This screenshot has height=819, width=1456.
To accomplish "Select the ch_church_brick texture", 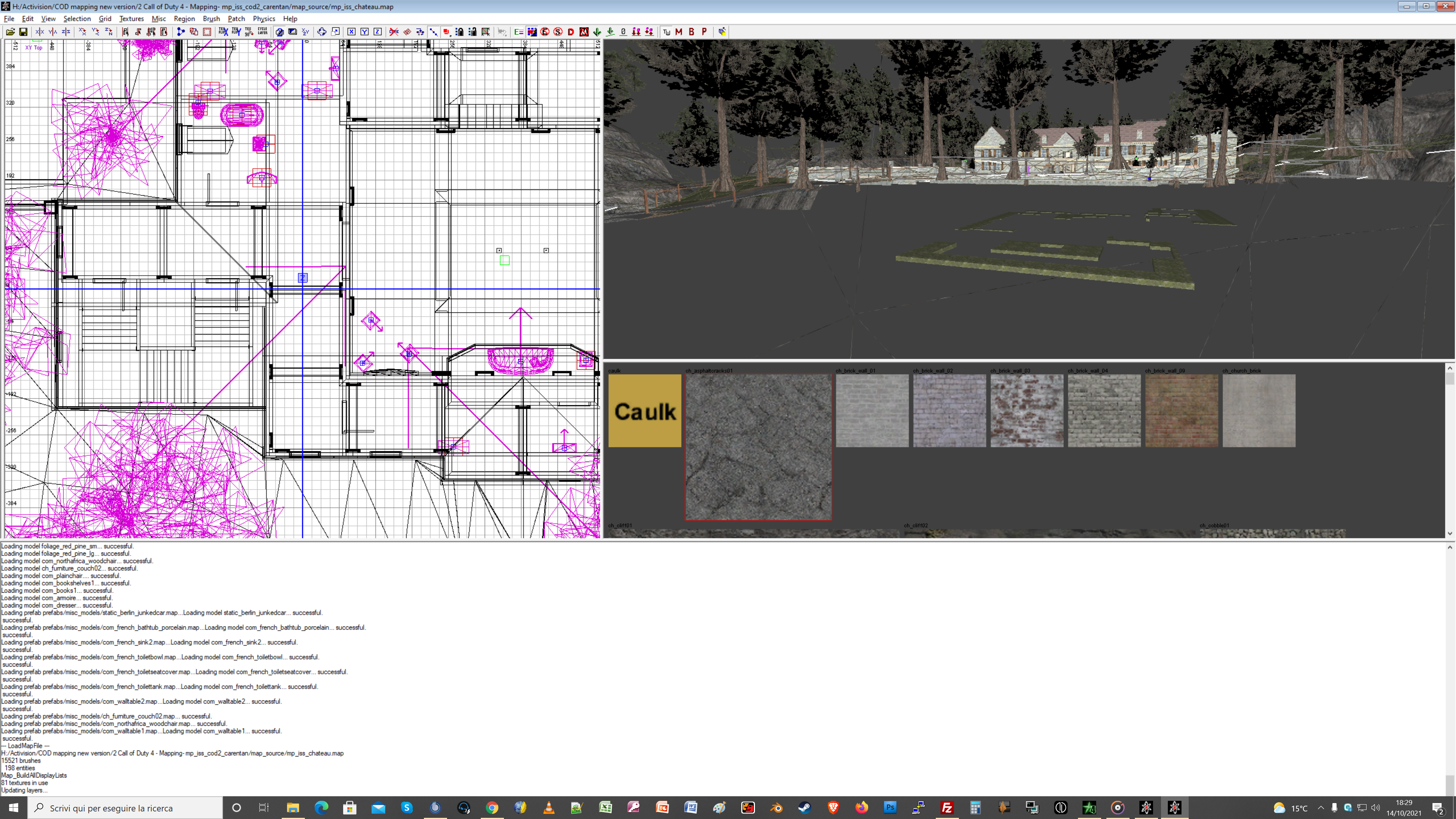I will [1259, 410].
